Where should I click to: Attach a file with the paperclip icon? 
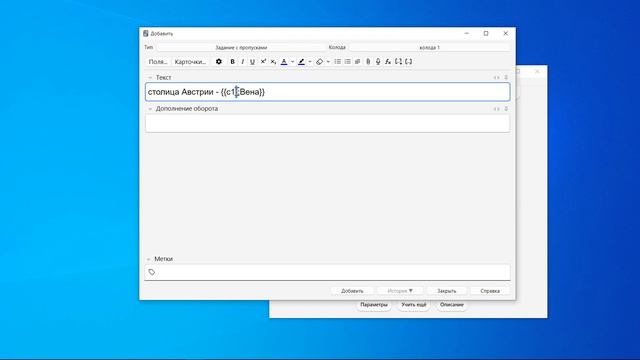[368, 62]
